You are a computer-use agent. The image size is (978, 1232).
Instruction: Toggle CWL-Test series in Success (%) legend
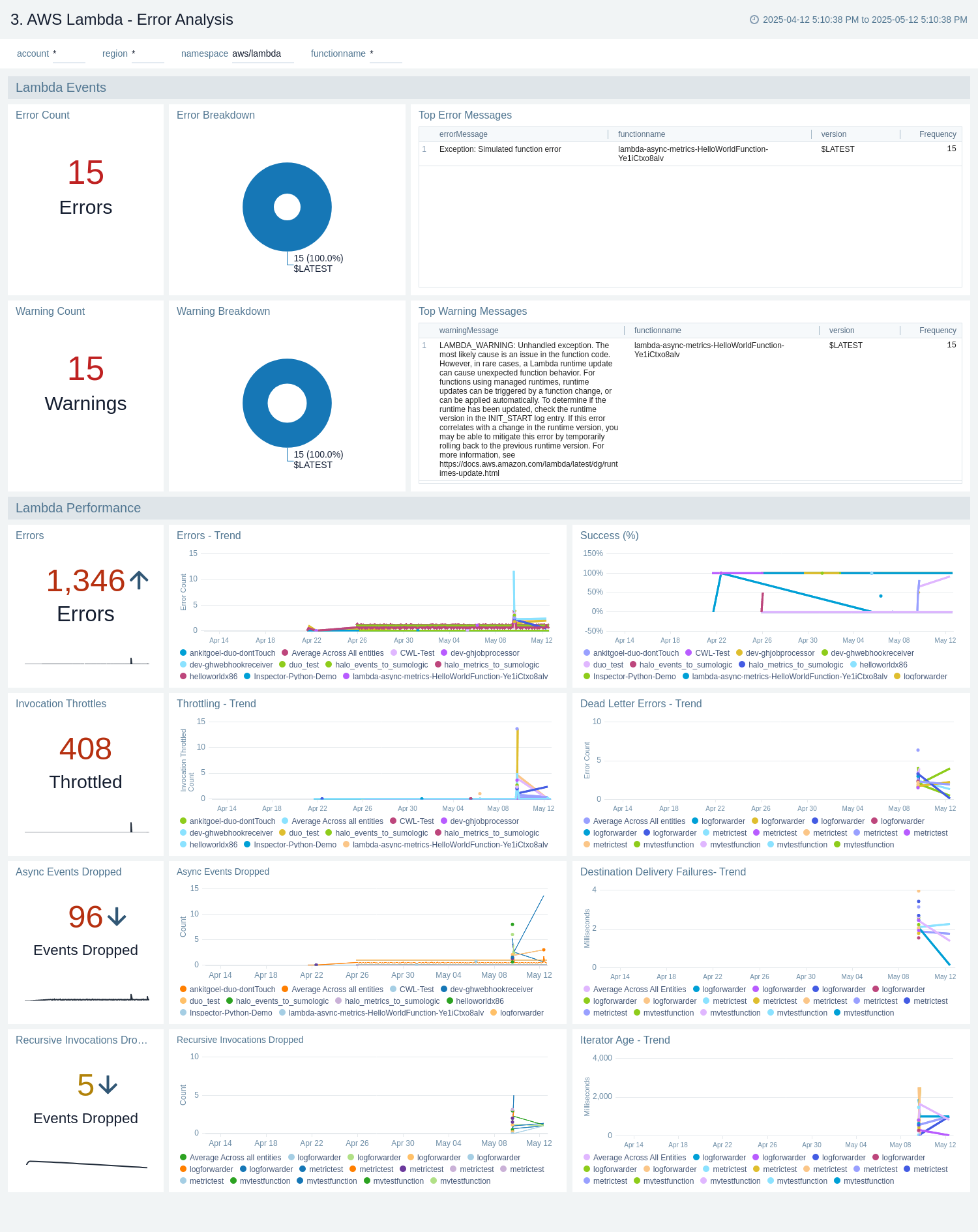[x=712, y=653]
